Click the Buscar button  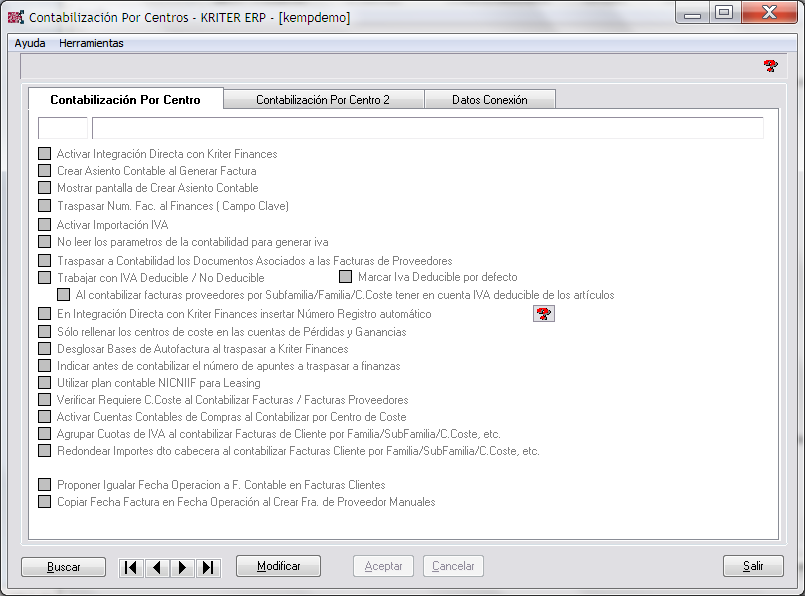pos(63,567)
